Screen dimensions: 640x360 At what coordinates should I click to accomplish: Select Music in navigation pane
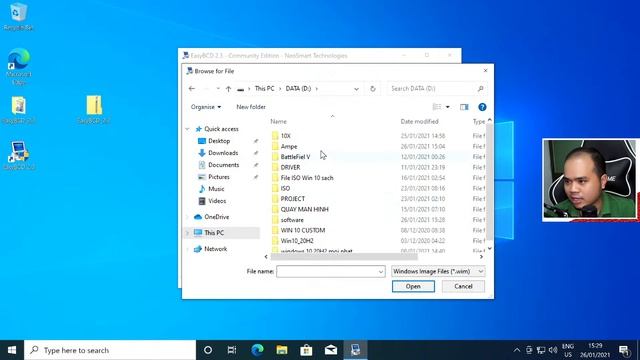pyautogui.click(x=216, y=189)
